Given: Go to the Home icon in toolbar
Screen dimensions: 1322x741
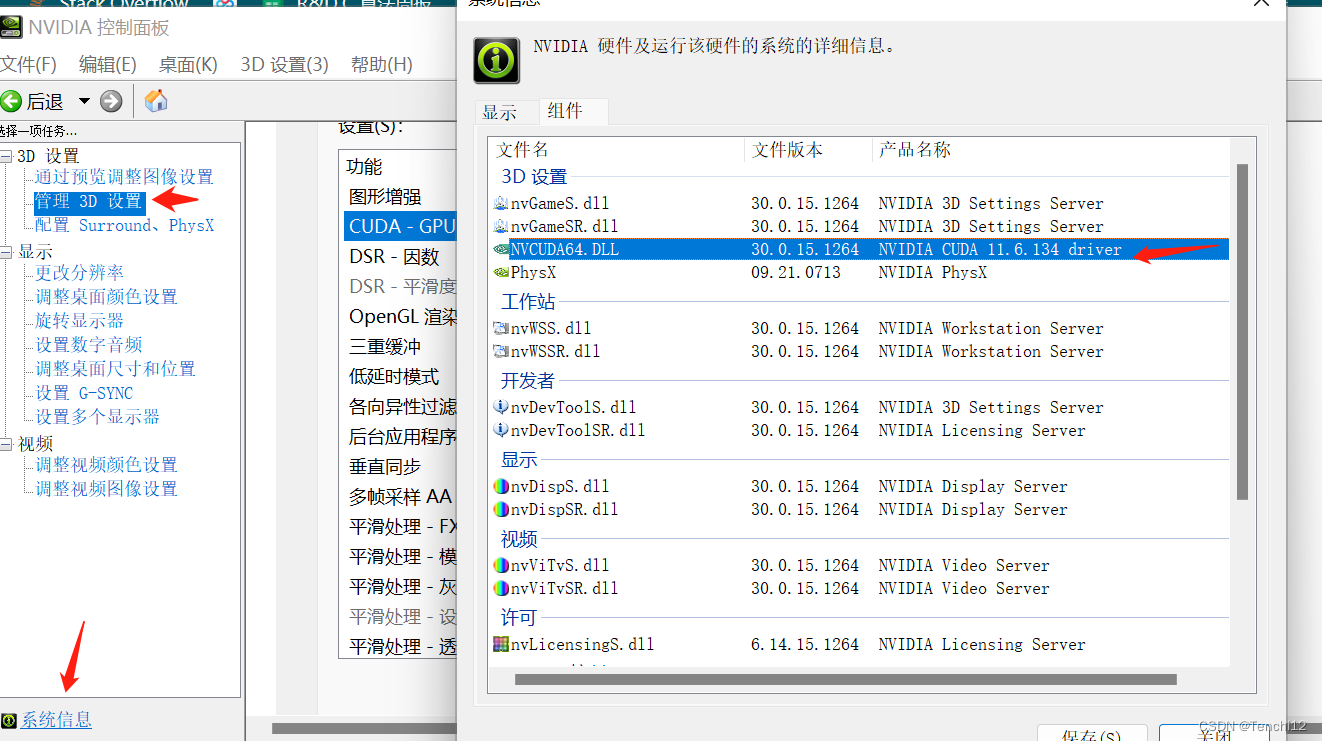Looking at the screenshot, I should click(156, 100).
